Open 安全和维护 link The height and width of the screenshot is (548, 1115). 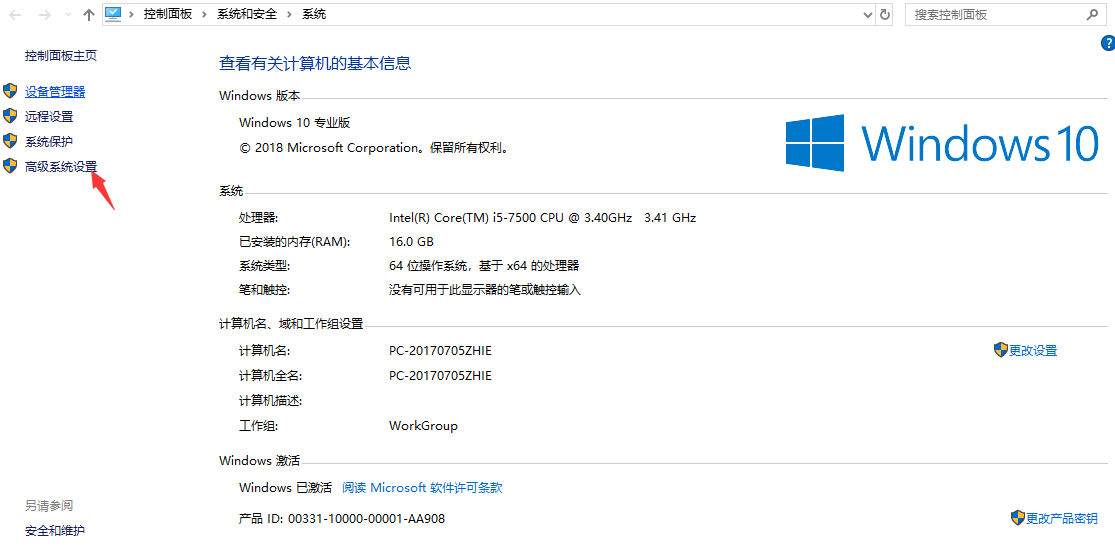(x=55, y=530)
